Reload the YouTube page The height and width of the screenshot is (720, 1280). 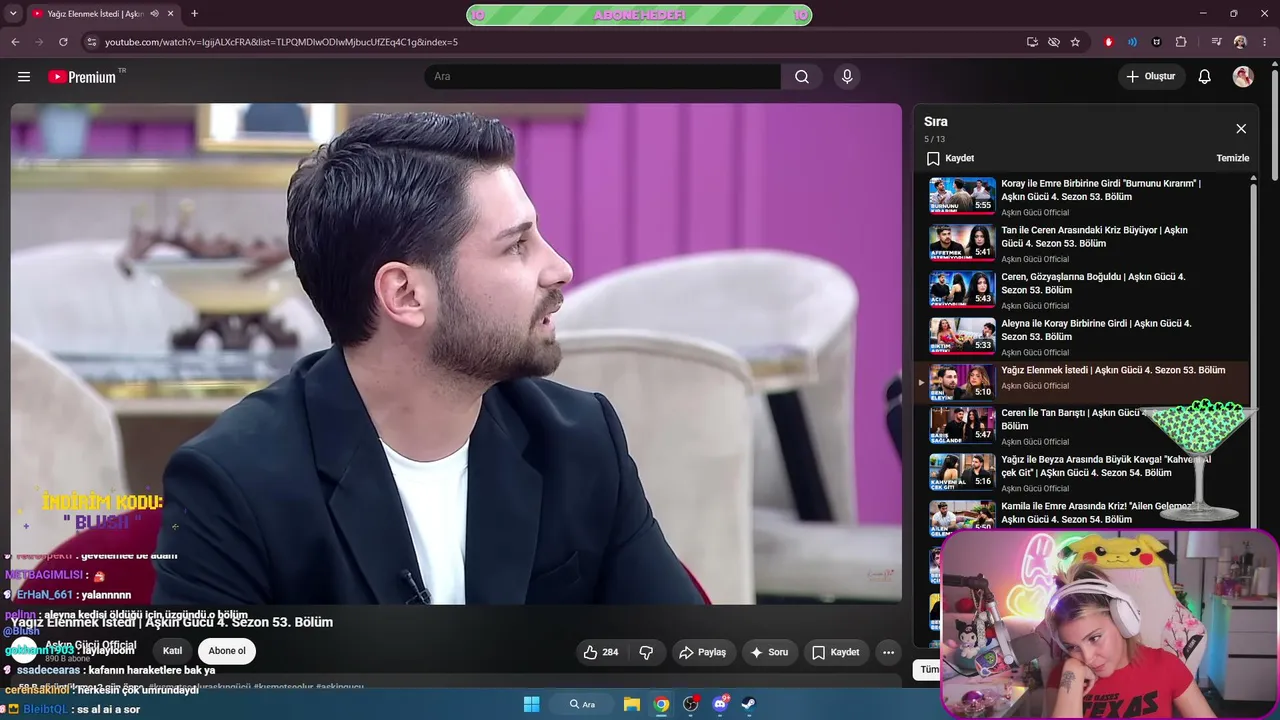tap(63, 42)
